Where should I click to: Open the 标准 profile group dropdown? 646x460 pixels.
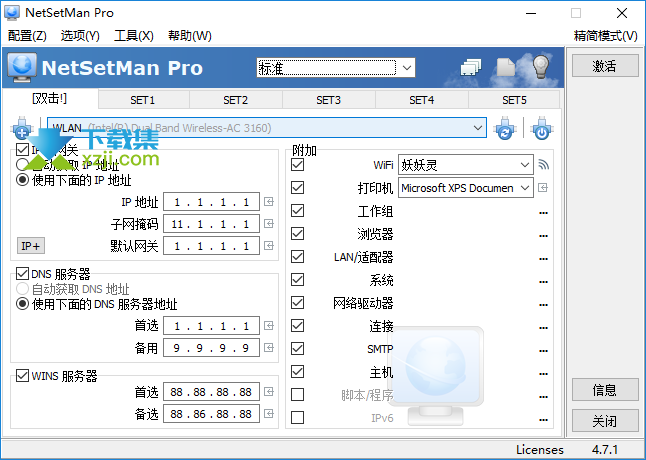click(x=336, y=68)
